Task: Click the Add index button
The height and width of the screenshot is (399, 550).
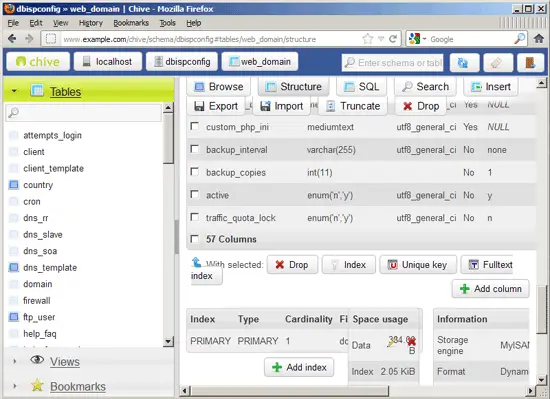Action: point(299,367)
